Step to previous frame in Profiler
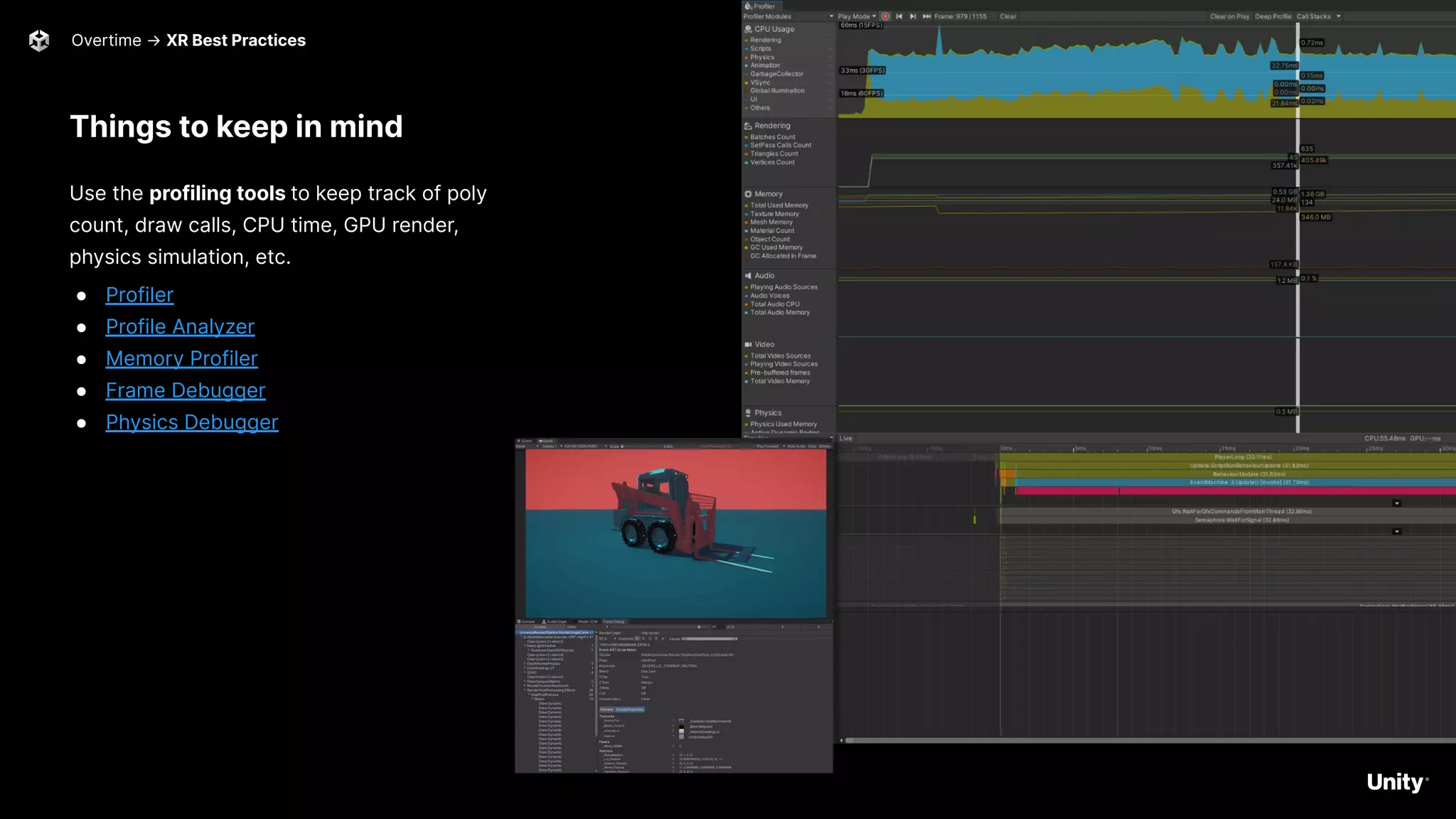Viewport: 1456px width, 819px height. click(899, 16)
